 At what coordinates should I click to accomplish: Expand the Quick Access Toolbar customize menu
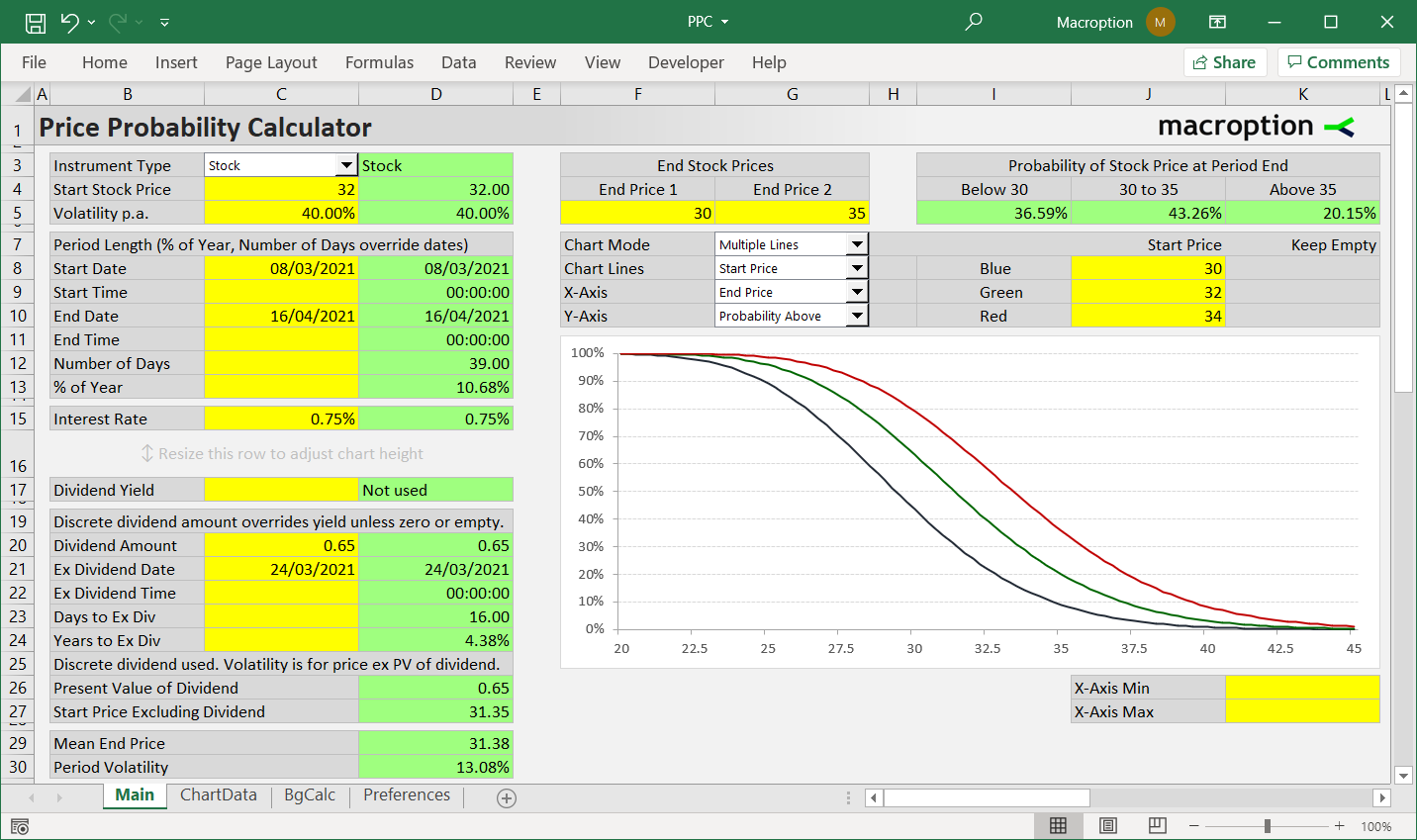(164, 22)
